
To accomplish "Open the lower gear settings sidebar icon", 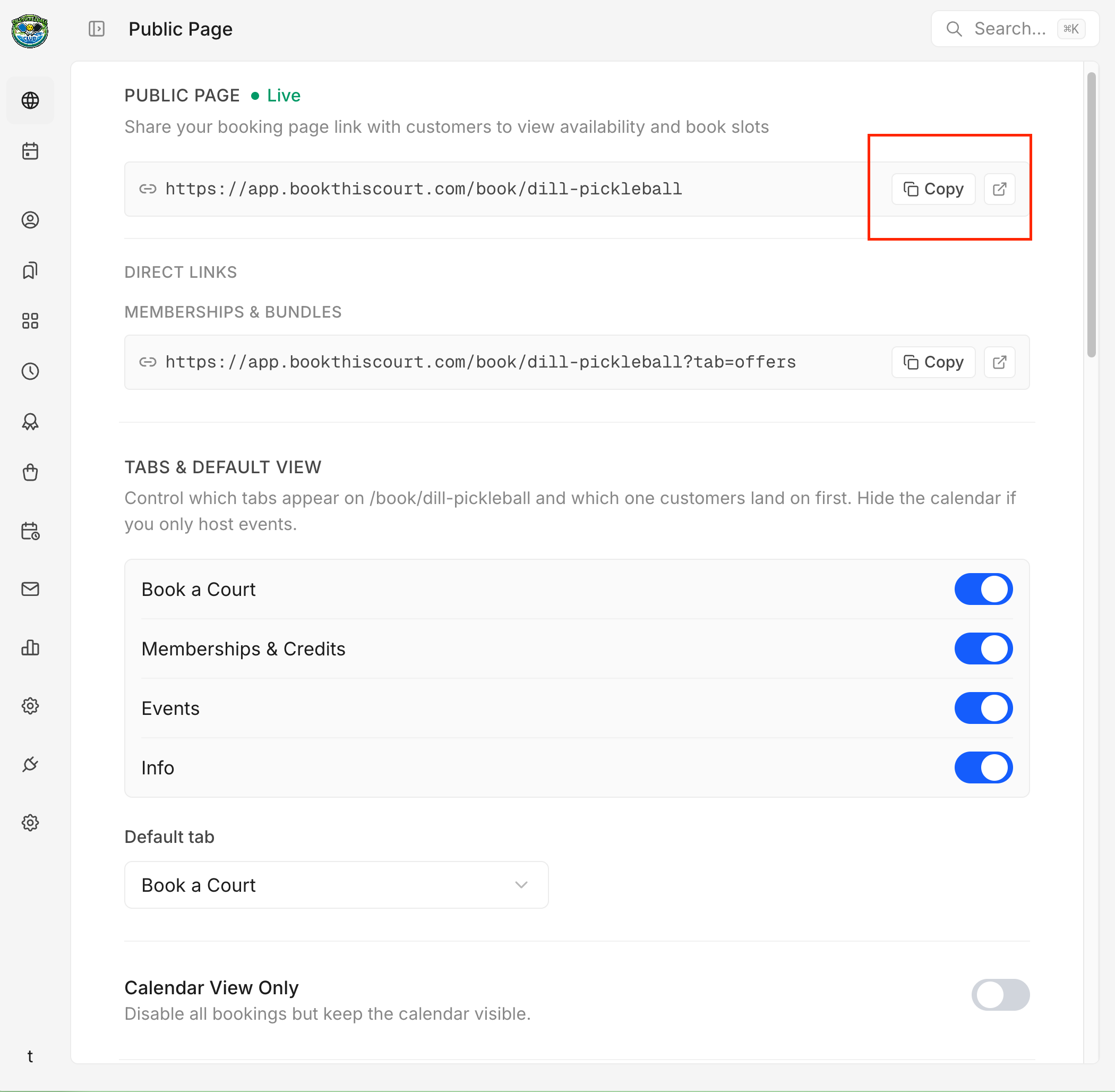I will pyautogui.click(x=30, y=823).
